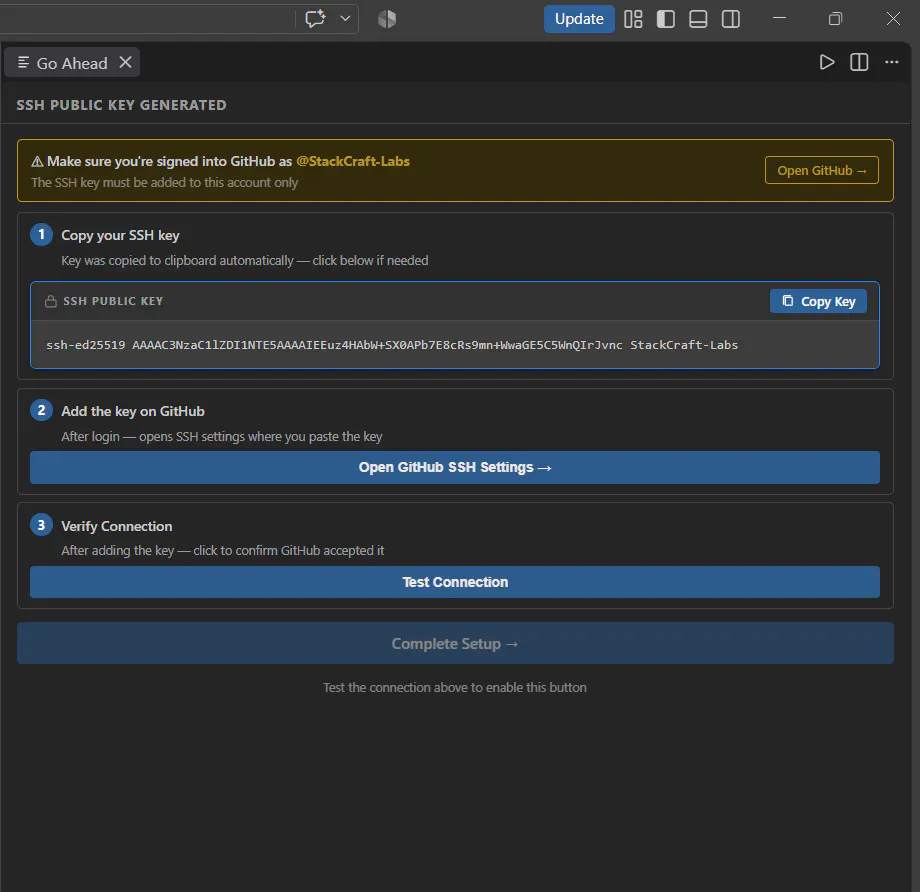The image size is (920, 892).
Task: Click the Test Connection button
Action: [455, 582]
